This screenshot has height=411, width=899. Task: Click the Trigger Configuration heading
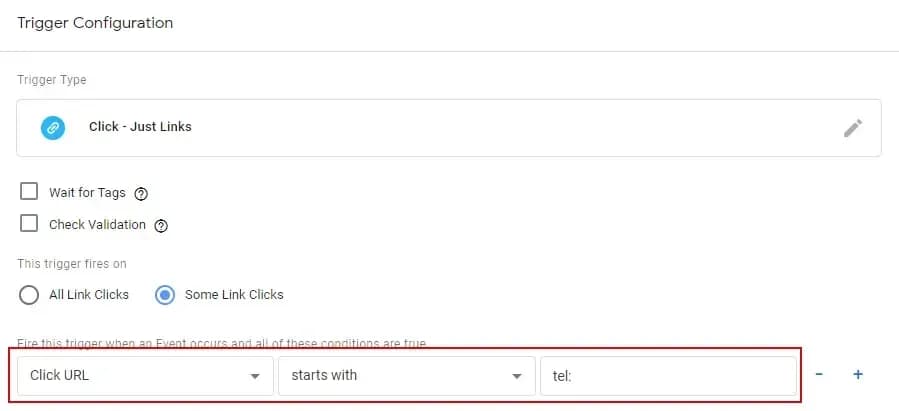[95, 22]
